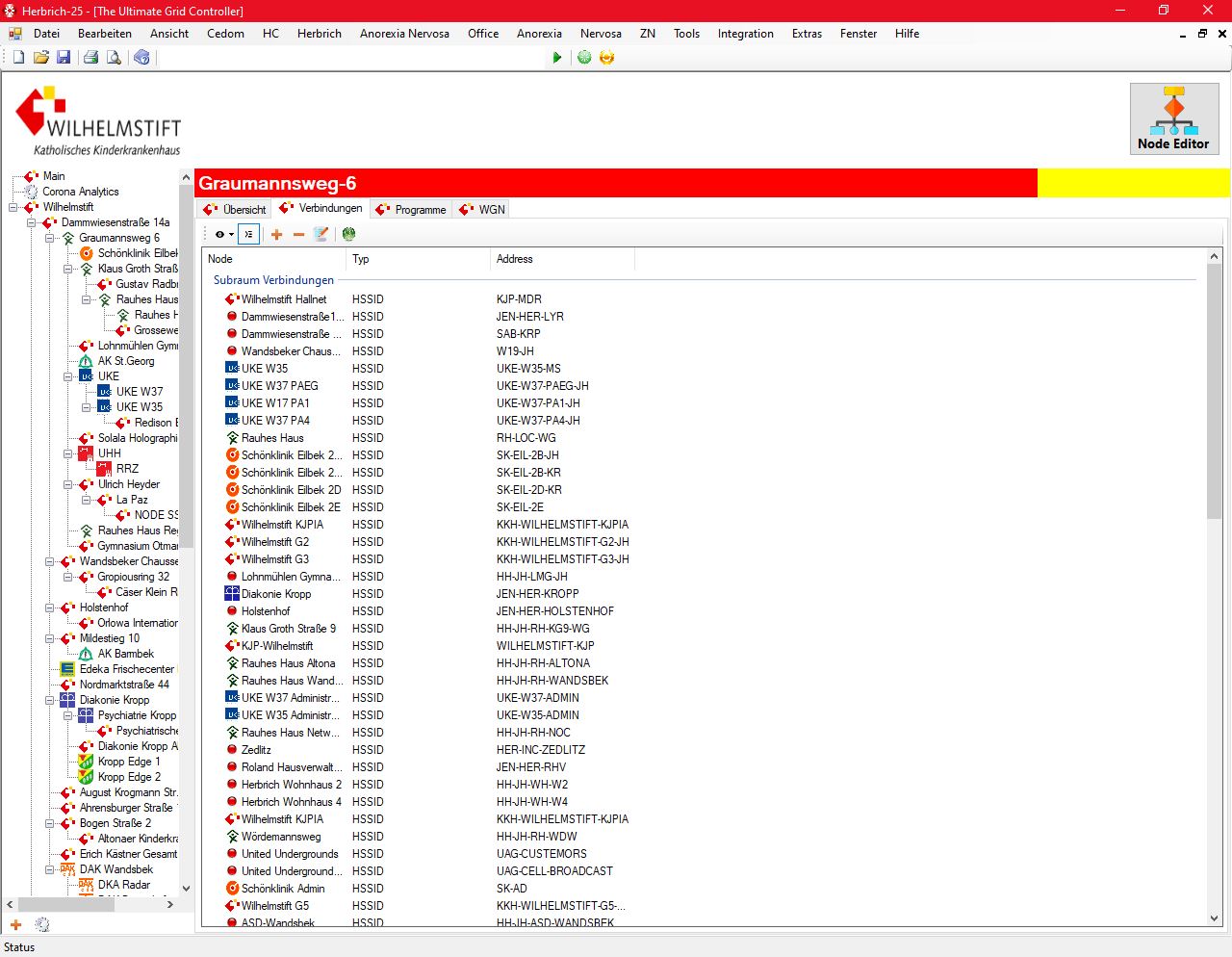Save with the floppy disk toolbar icon
The height and width of the screenshot is (957, 1232).
(x=64, y=58)
